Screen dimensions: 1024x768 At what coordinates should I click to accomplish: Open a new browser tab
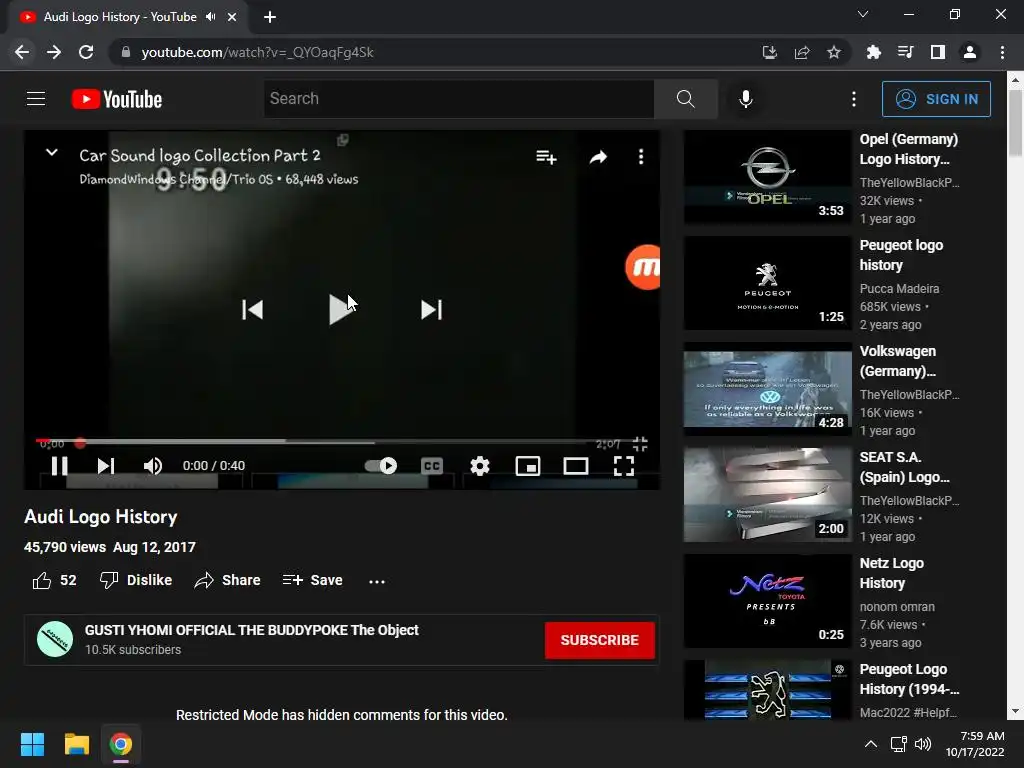coord(270,17)
